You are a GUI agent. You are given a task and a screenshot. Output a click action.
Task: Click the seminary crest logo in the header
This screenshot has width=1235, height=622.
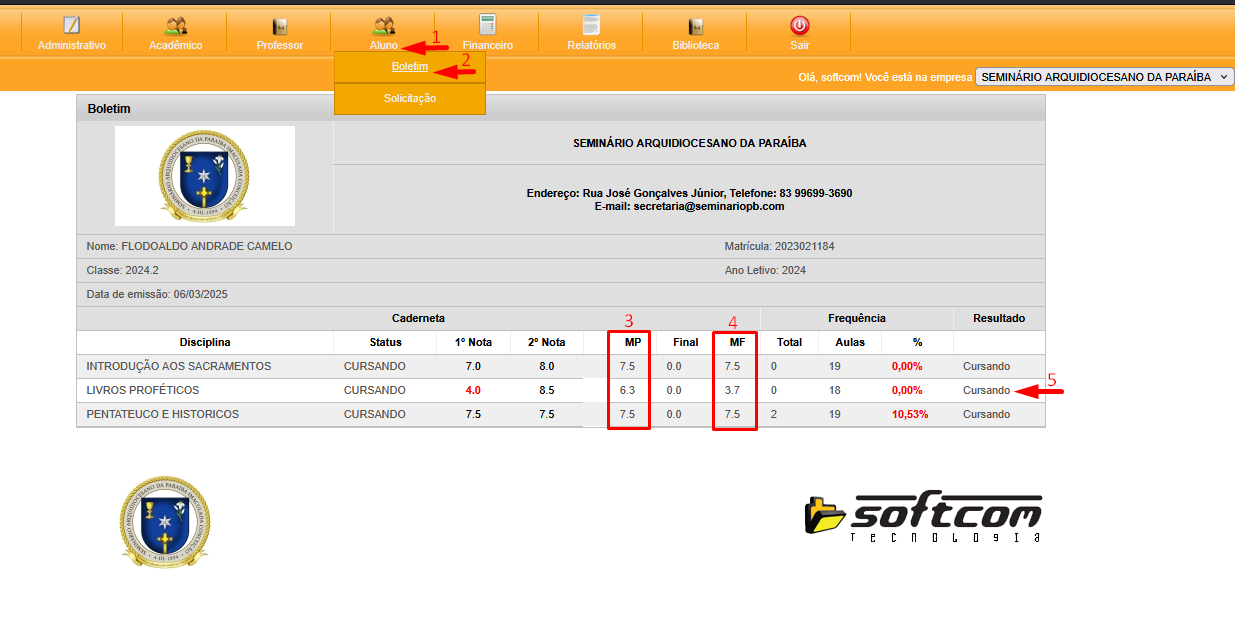point(205,176)
